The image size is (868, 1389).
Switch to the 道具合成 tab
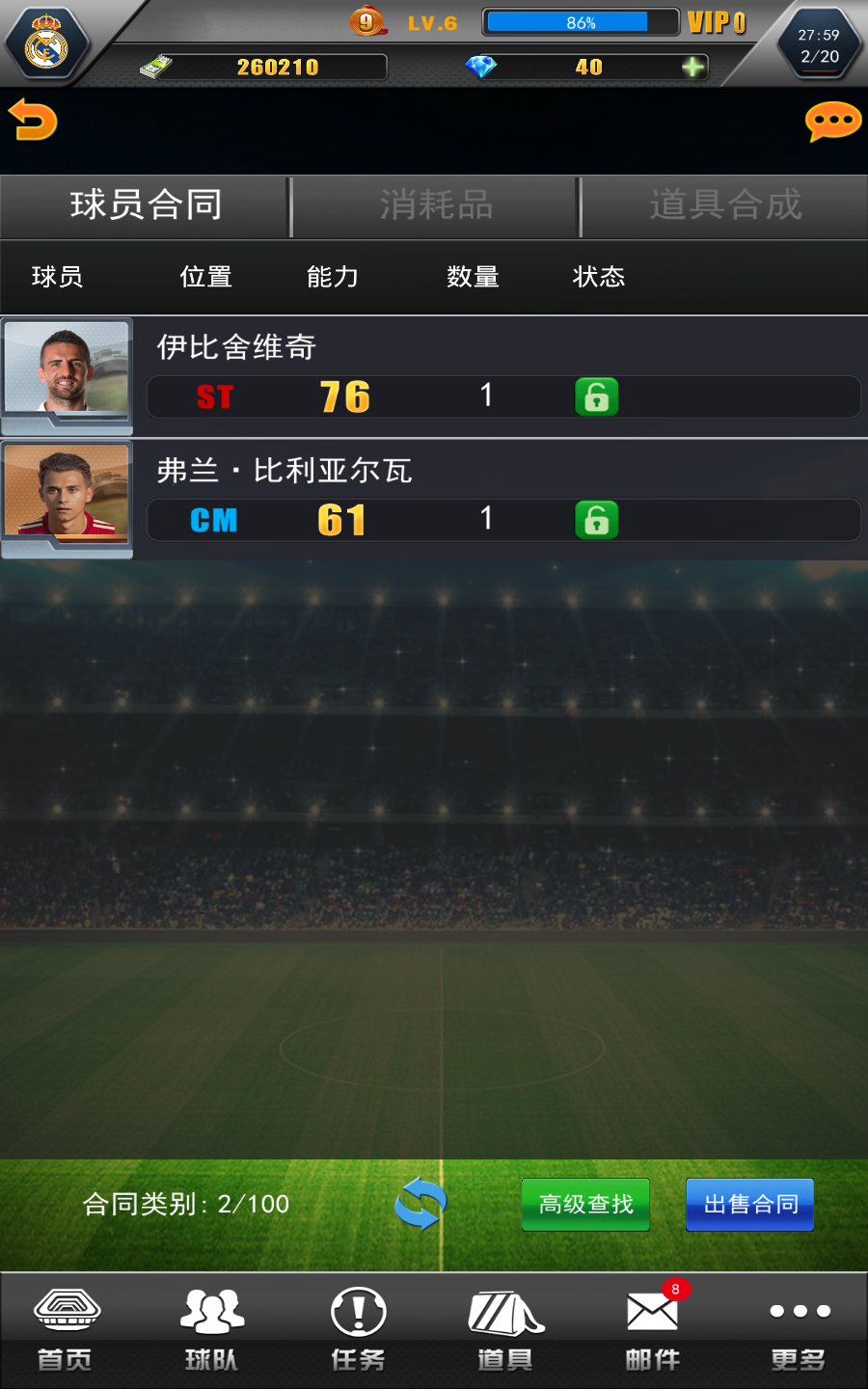click(725, 205)
